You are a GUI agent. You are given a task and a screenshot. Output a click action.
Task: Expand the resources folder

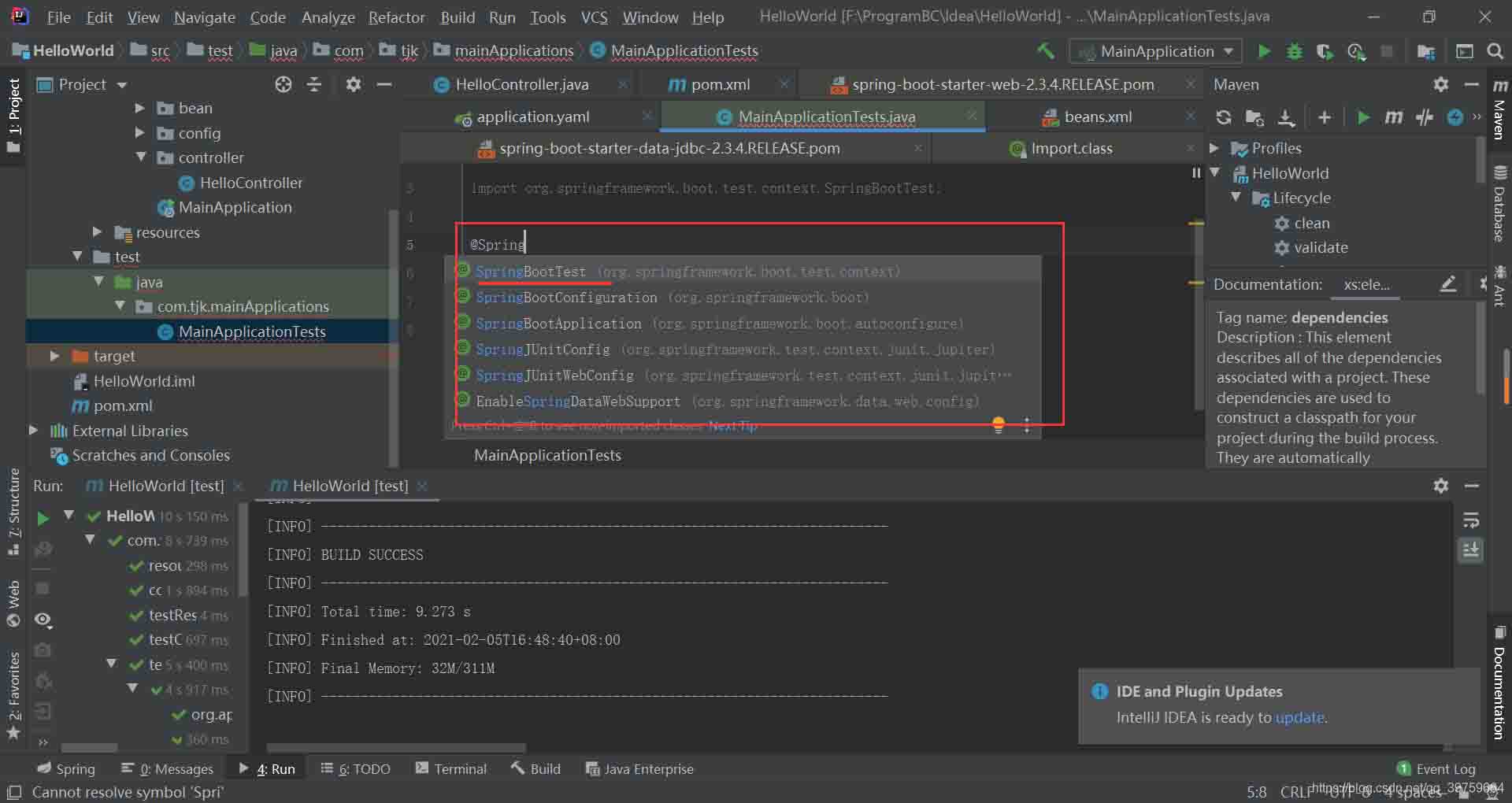click(x=97, y=231)
